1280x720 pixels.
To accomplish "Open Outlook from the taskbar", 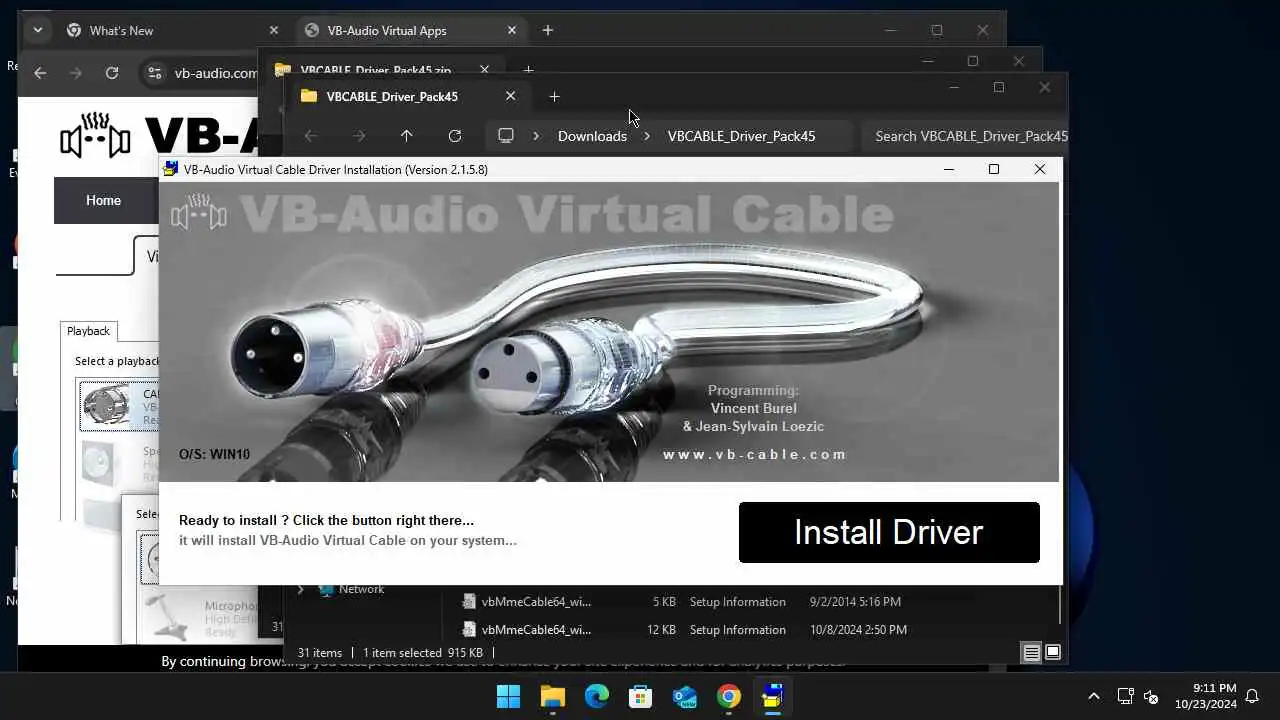I will 684,696.
